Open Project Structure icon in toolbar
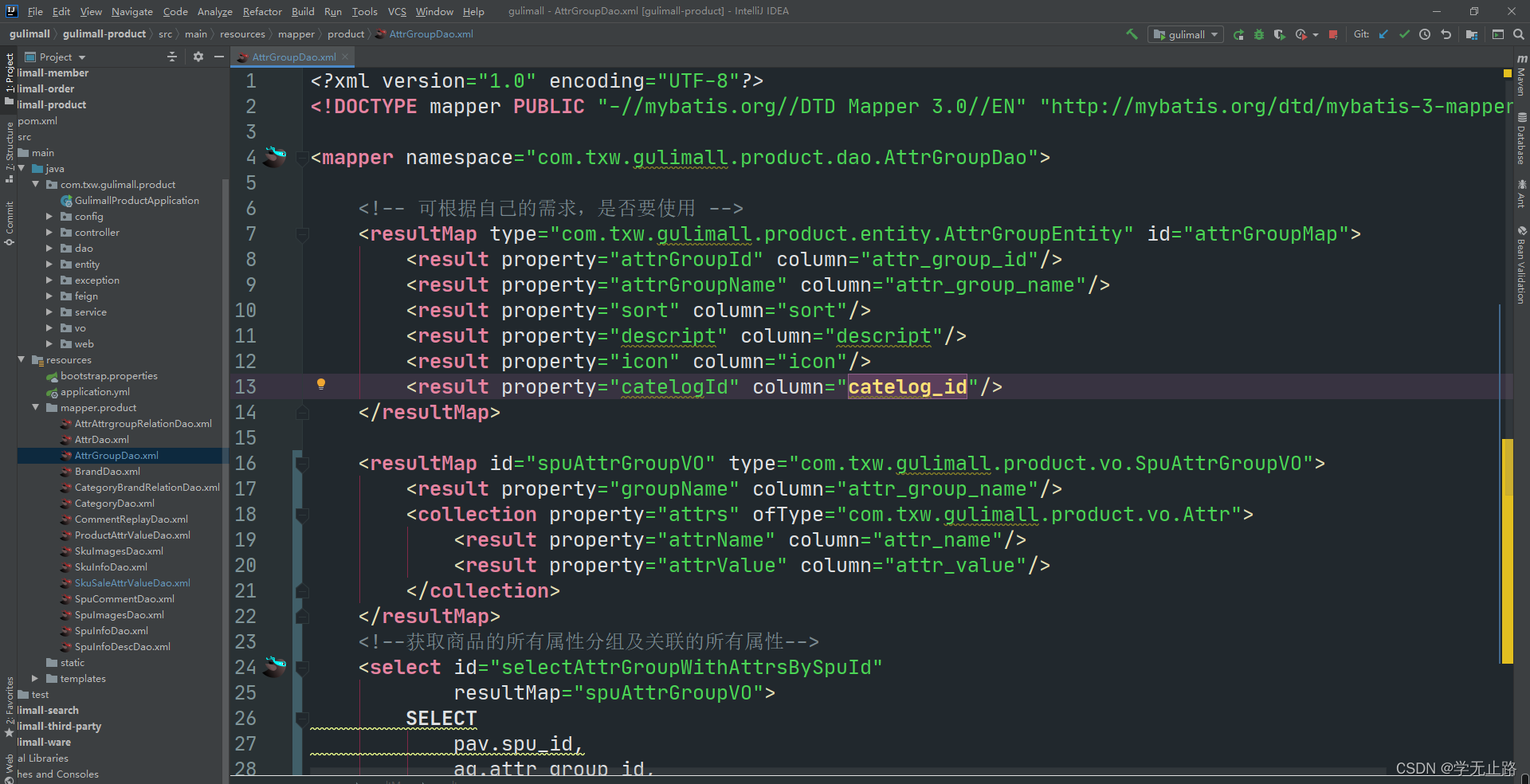 tap(1472, 34)
